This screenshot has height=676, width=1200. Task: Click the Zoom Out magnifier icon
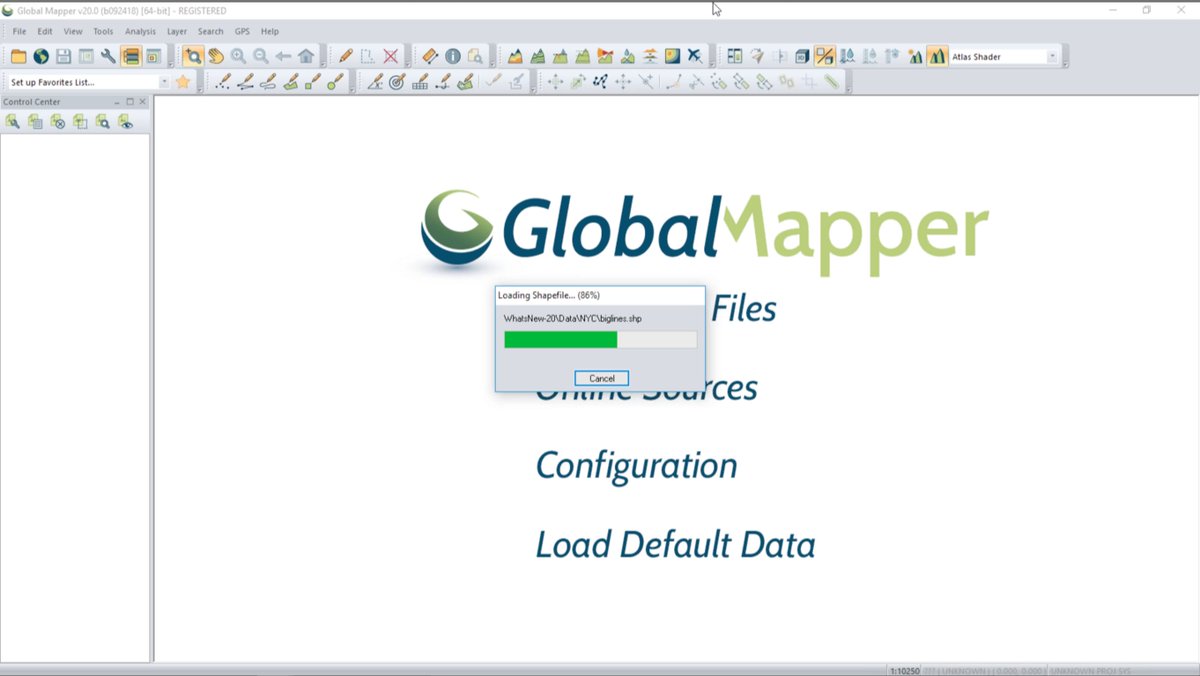pyautogui.click(x=260, y=57)
